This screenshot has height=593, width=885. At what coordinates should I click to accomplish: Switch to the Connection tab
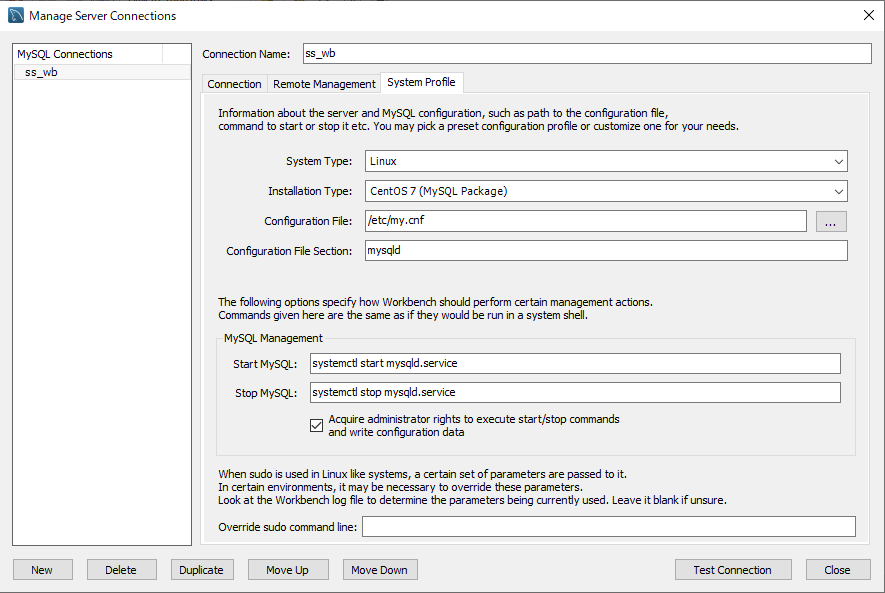(234, 84)
